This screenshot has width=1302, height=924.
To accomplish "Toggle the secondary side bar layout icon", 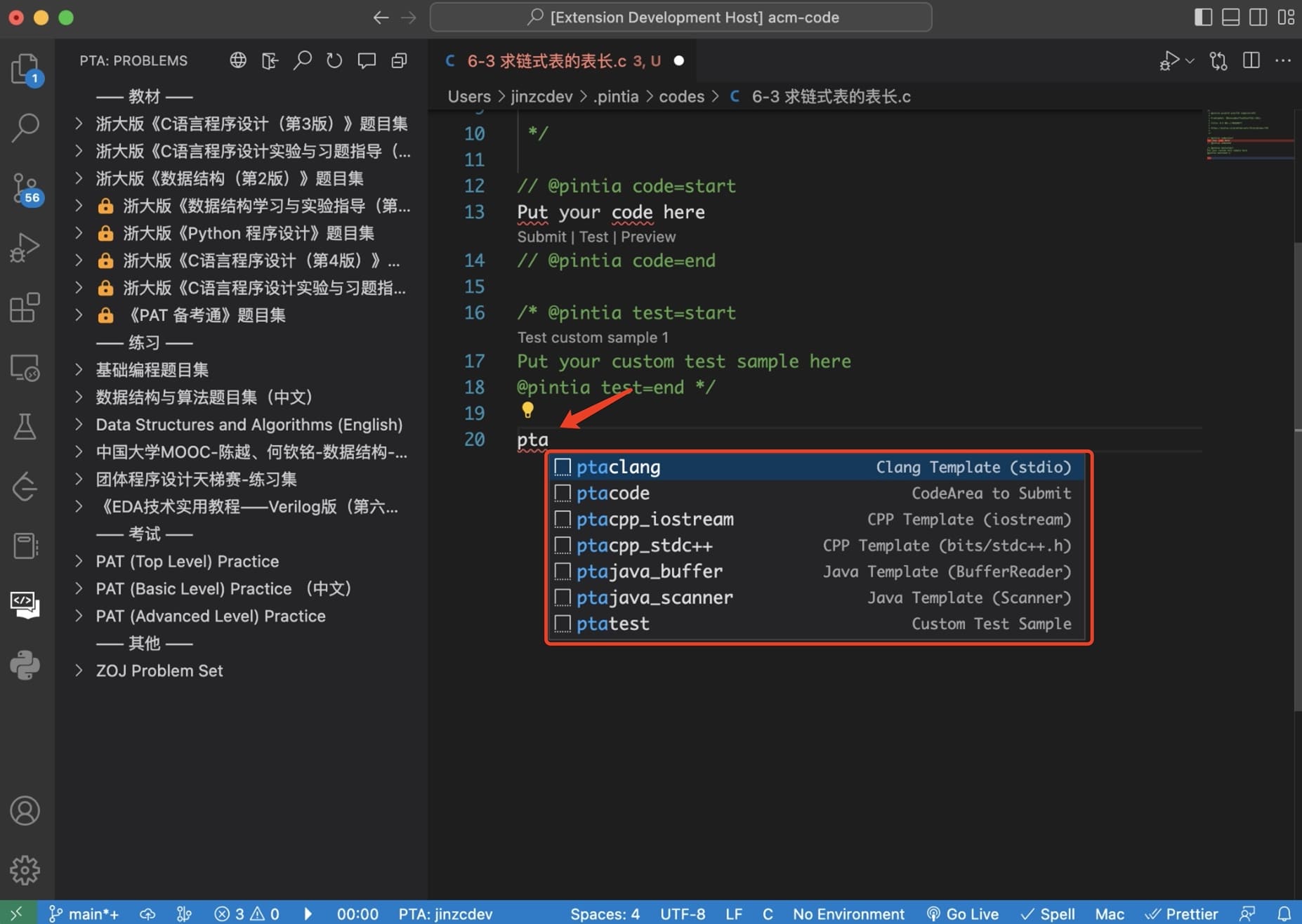I will [x=1258, y=17].
